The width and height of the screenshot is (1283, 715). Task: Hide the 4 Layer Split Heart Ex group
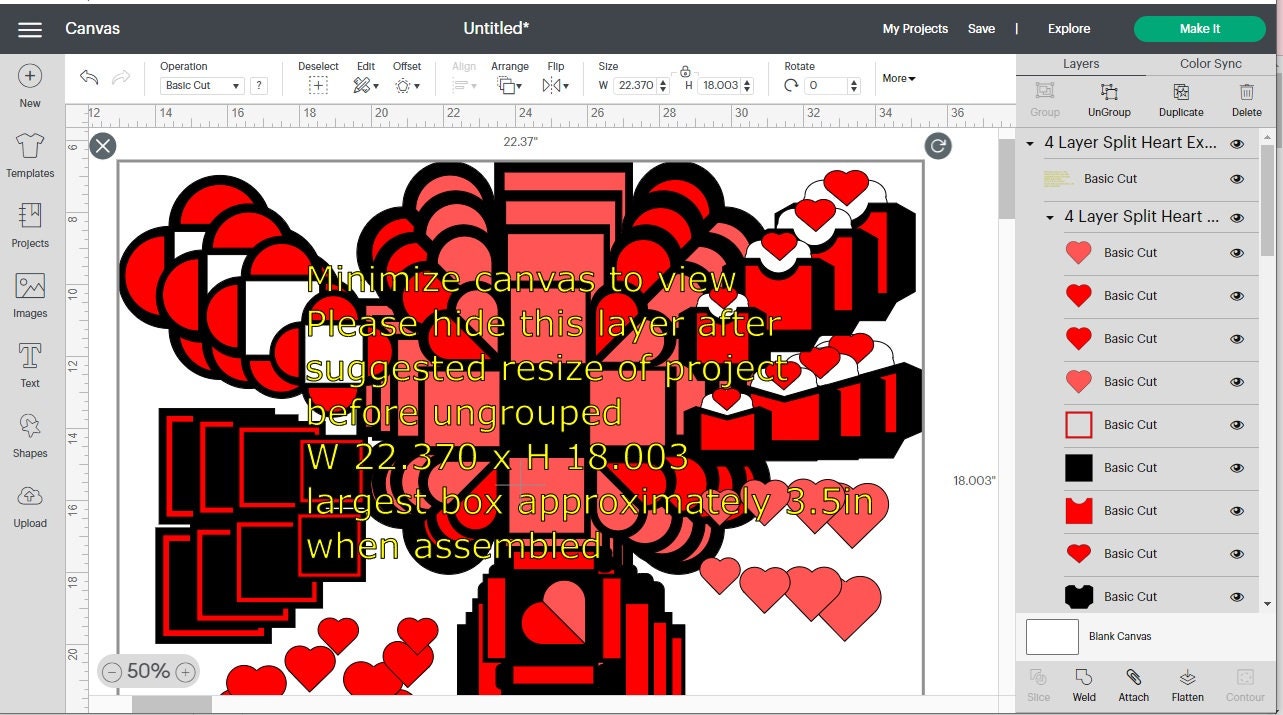click(1237, 144)
